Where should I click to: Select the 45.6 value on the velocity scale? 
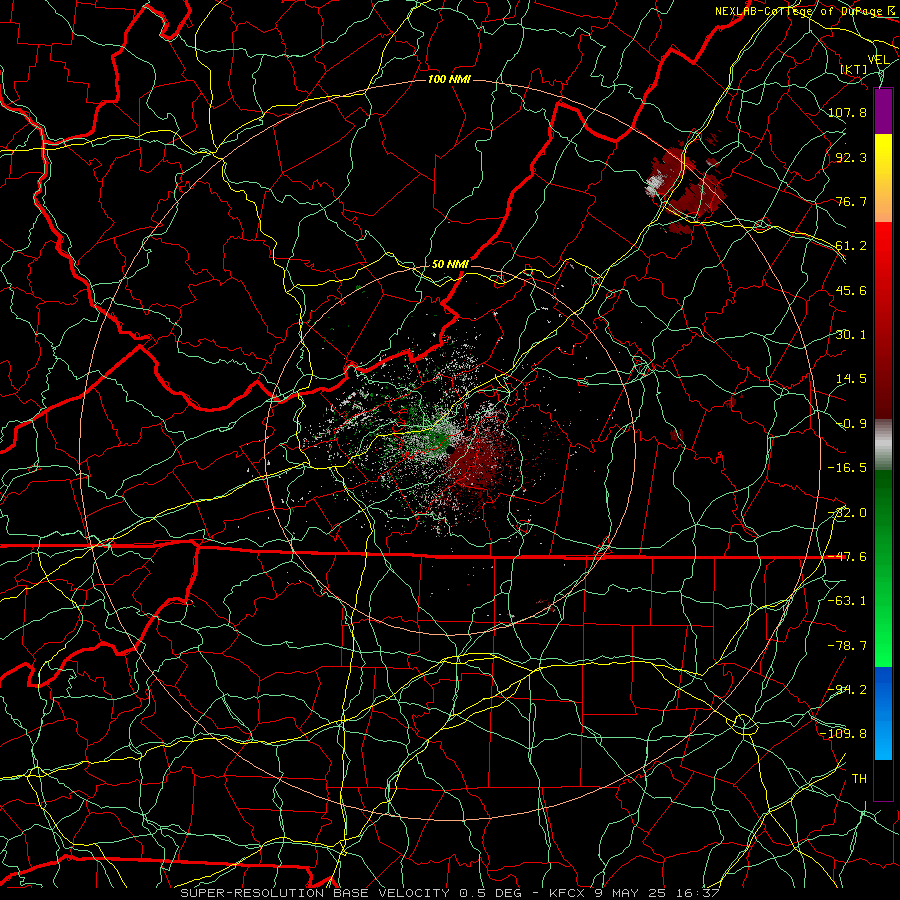[x=851, y=290]
